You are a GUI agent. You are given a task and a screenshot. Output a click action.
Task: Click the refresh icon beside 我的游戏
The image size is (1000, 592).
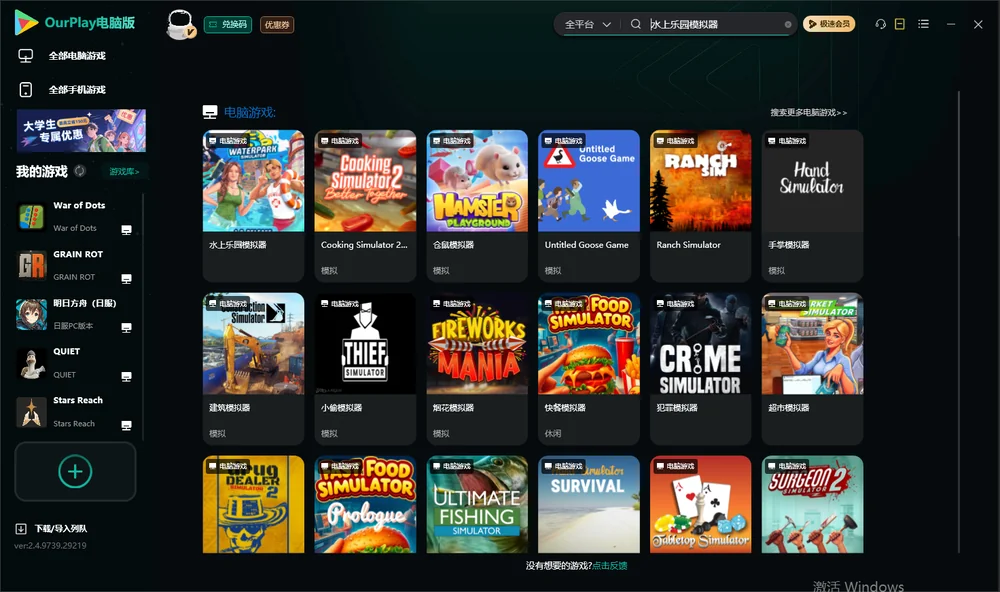click(x=80, y=171)
